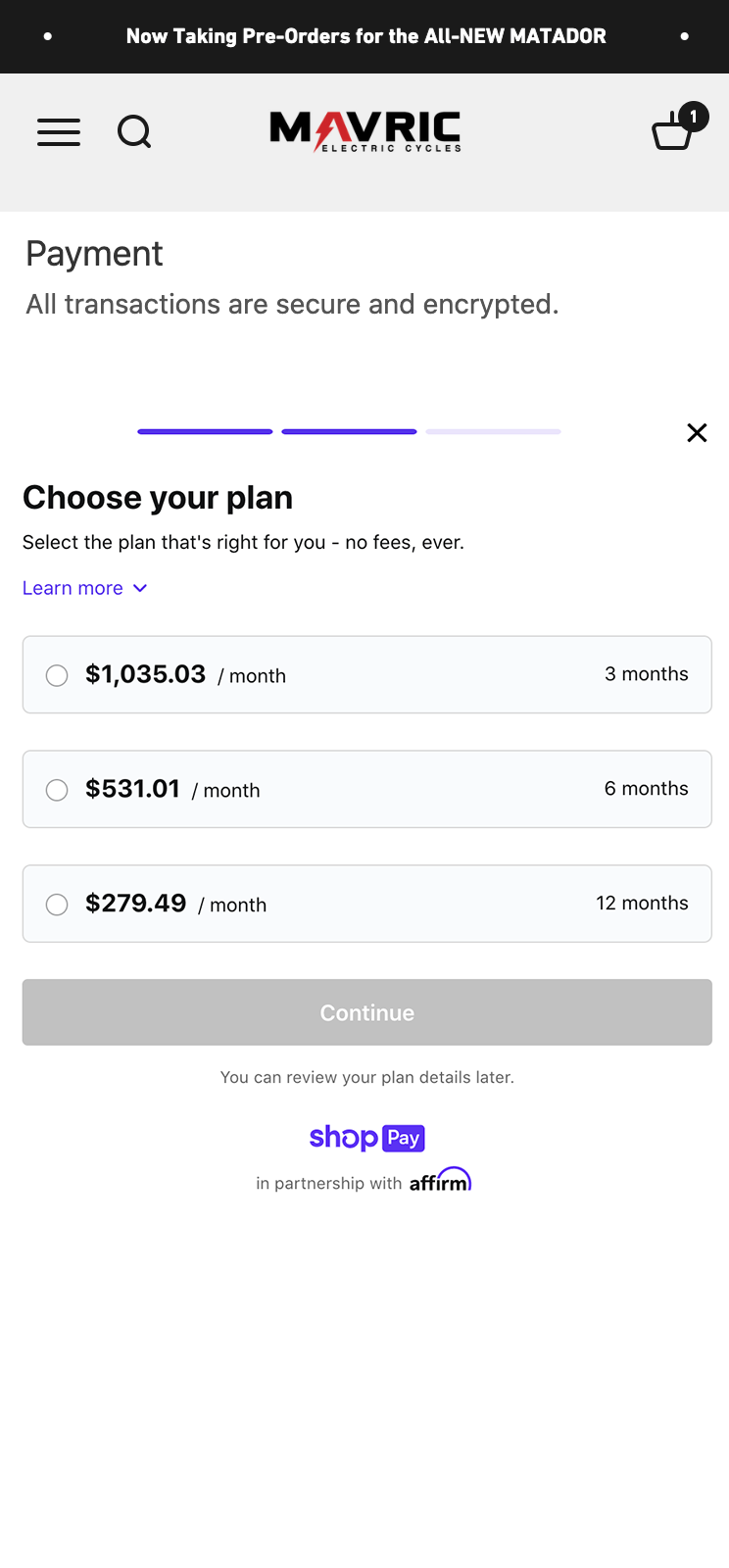Viewport: 729px width, 1568px height.
Task: Click the third unfilled progress step
Action: coord(493,431)
